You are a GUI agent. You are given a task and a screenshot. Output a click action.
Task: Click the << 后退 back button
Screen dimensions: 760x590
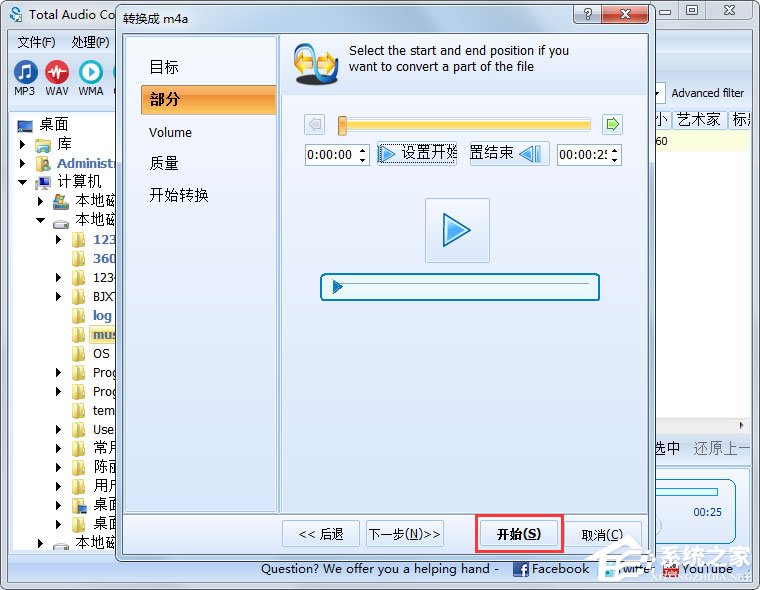(321, 534)
